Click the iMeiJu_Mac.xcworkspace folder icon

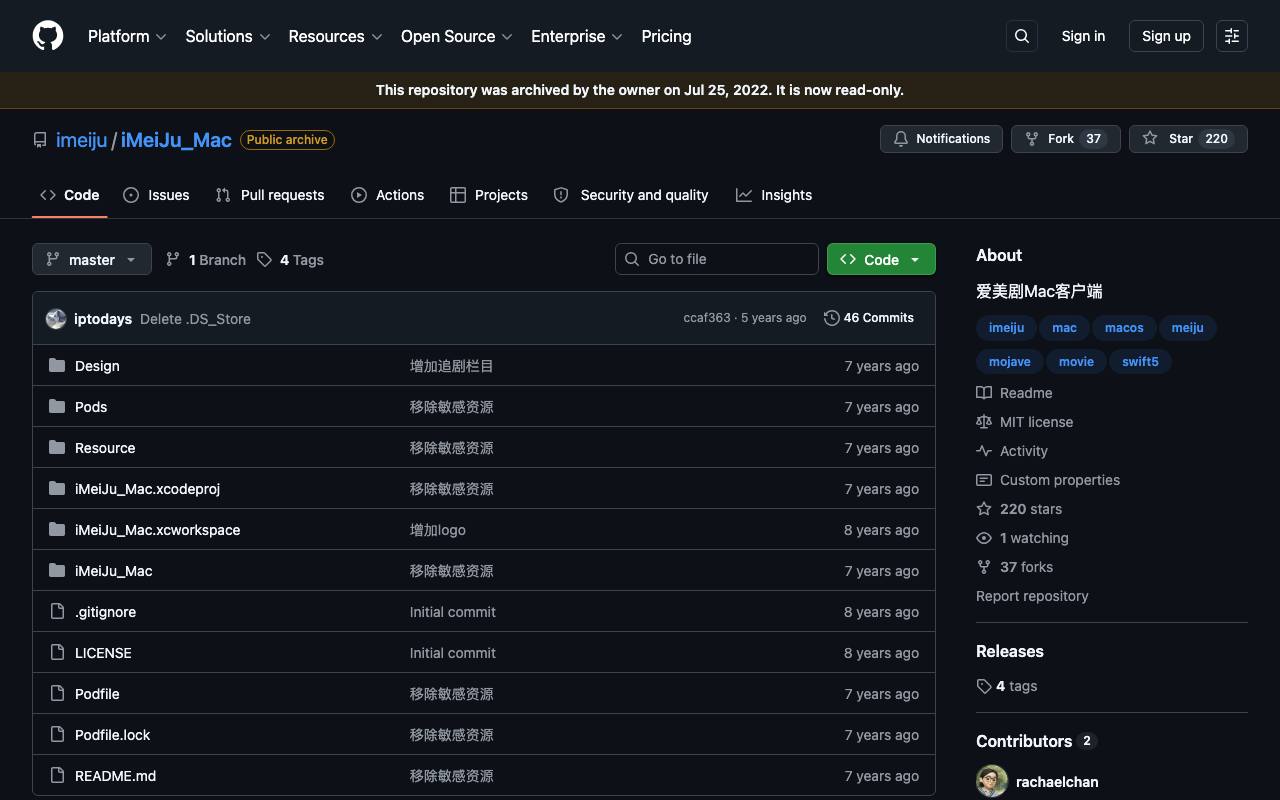point(57,530)
